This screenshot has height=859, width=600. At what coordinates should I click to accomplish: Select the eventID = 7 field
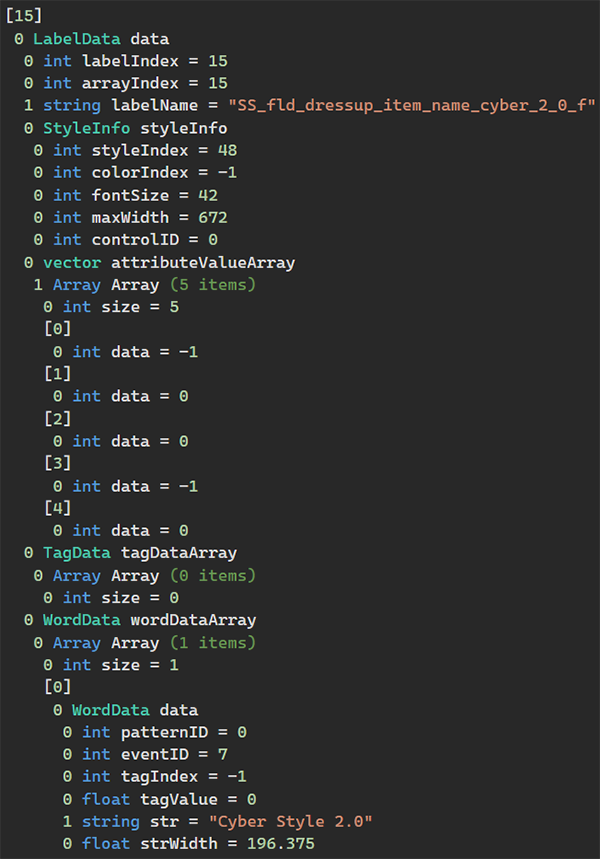click(x=164, y=754)
